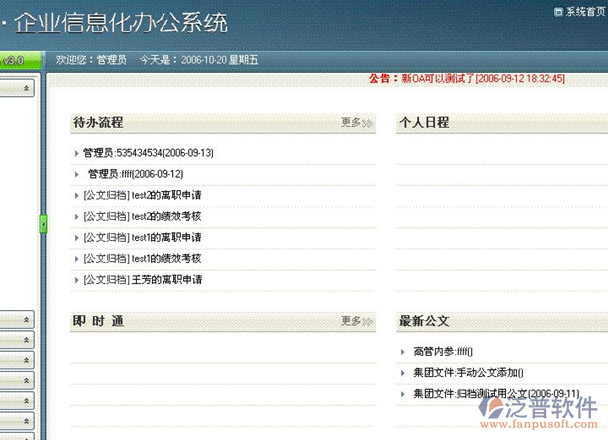Screen dimensions: 608x440
Task: Click arrow bullet beside 王芳的离职申请
Action: pyautogui.click(x=76, y=280)
